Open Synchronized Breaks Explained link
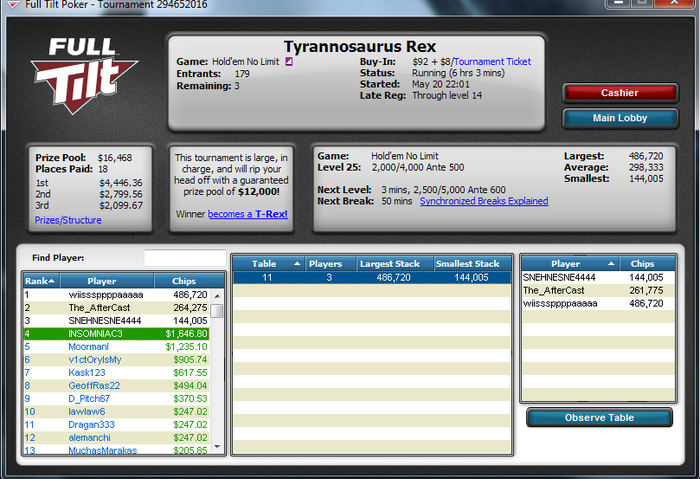This screenshot has height=479, width=700. click(x=484, y=201)
